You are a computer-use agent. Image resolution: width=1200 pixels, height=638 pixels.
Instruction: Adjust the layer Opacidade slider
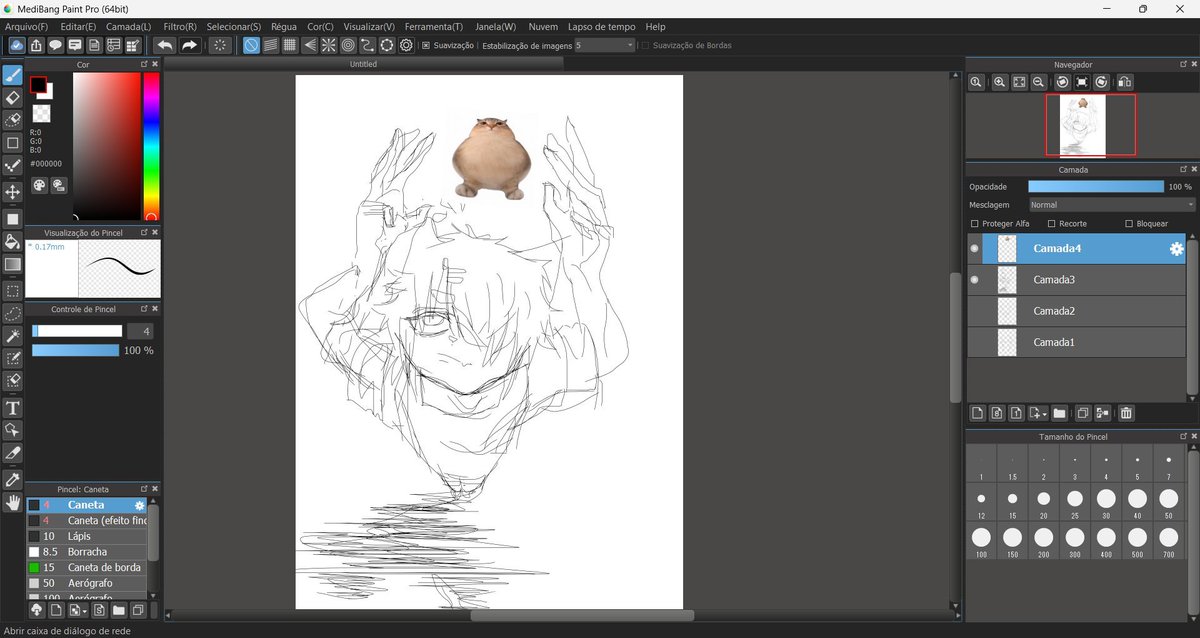1096,187
